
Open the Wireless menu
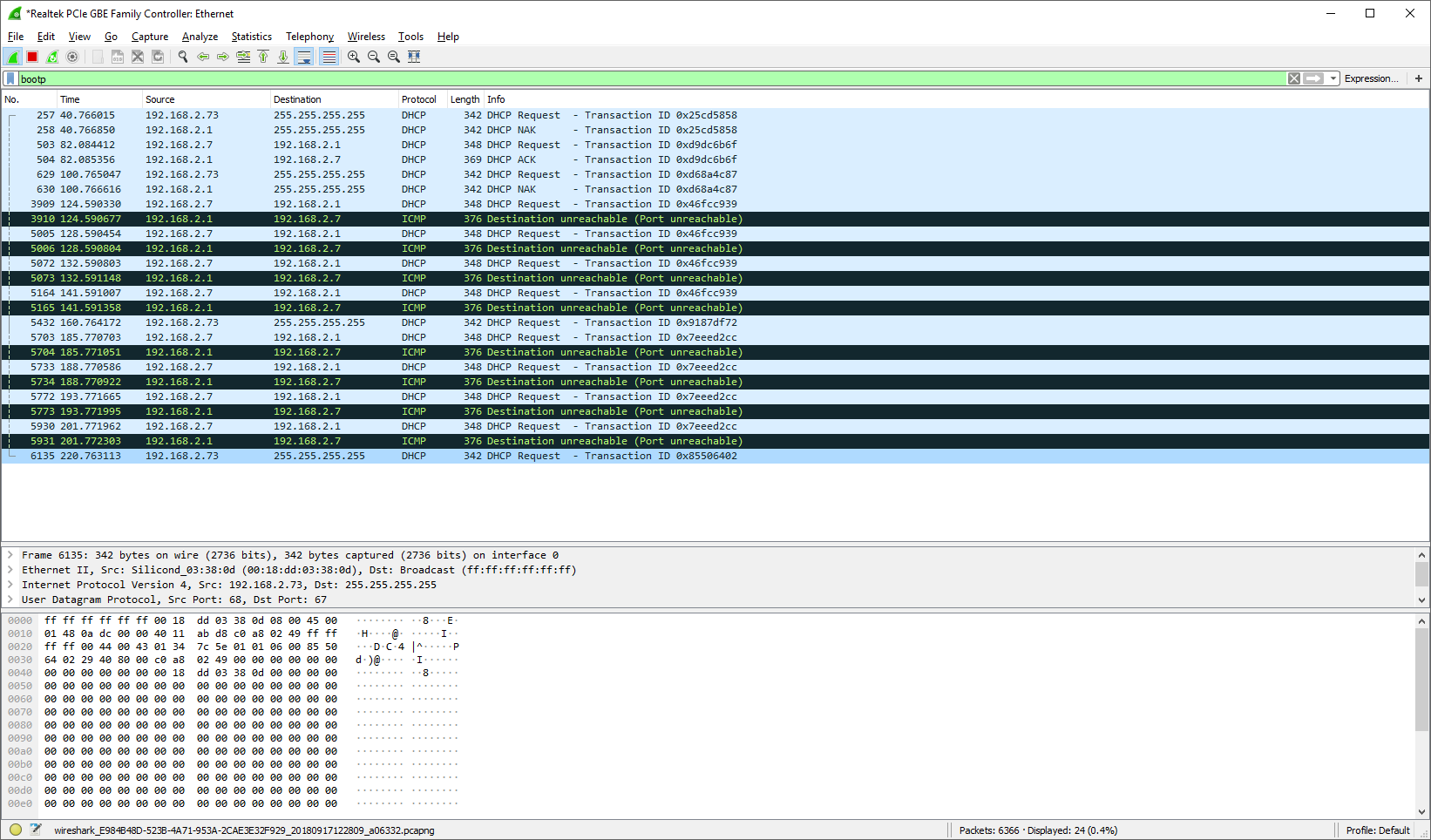[366, 37]
